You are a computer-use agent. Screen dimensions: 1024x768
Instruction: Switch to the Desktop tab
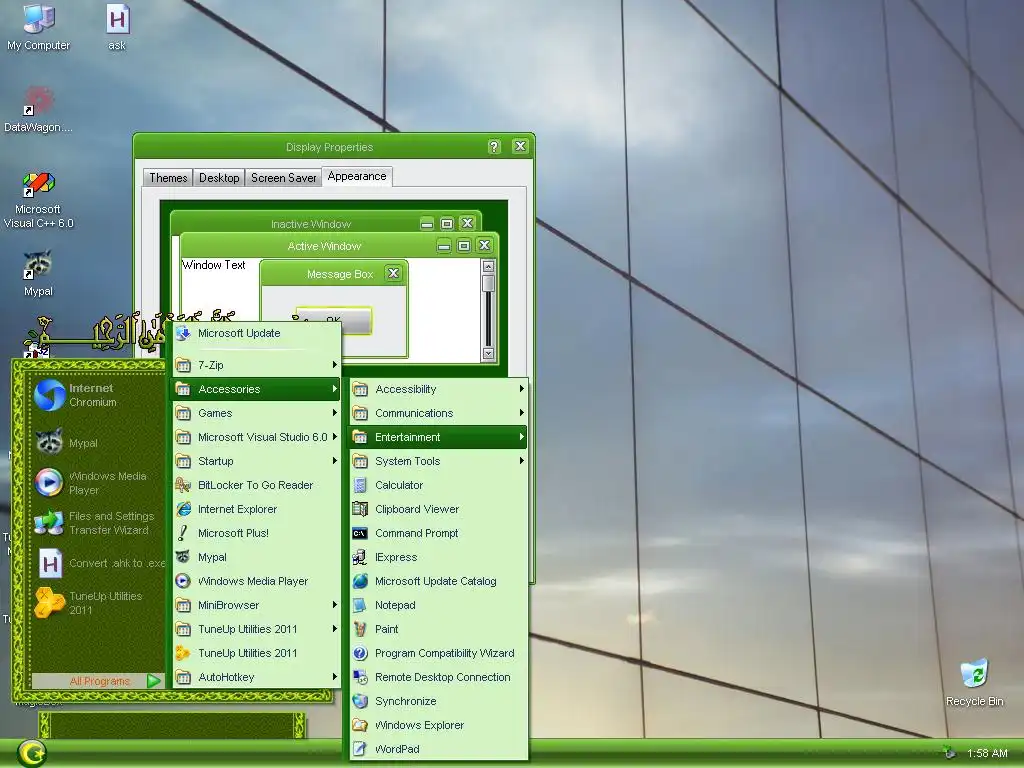(x=219, y=178)
